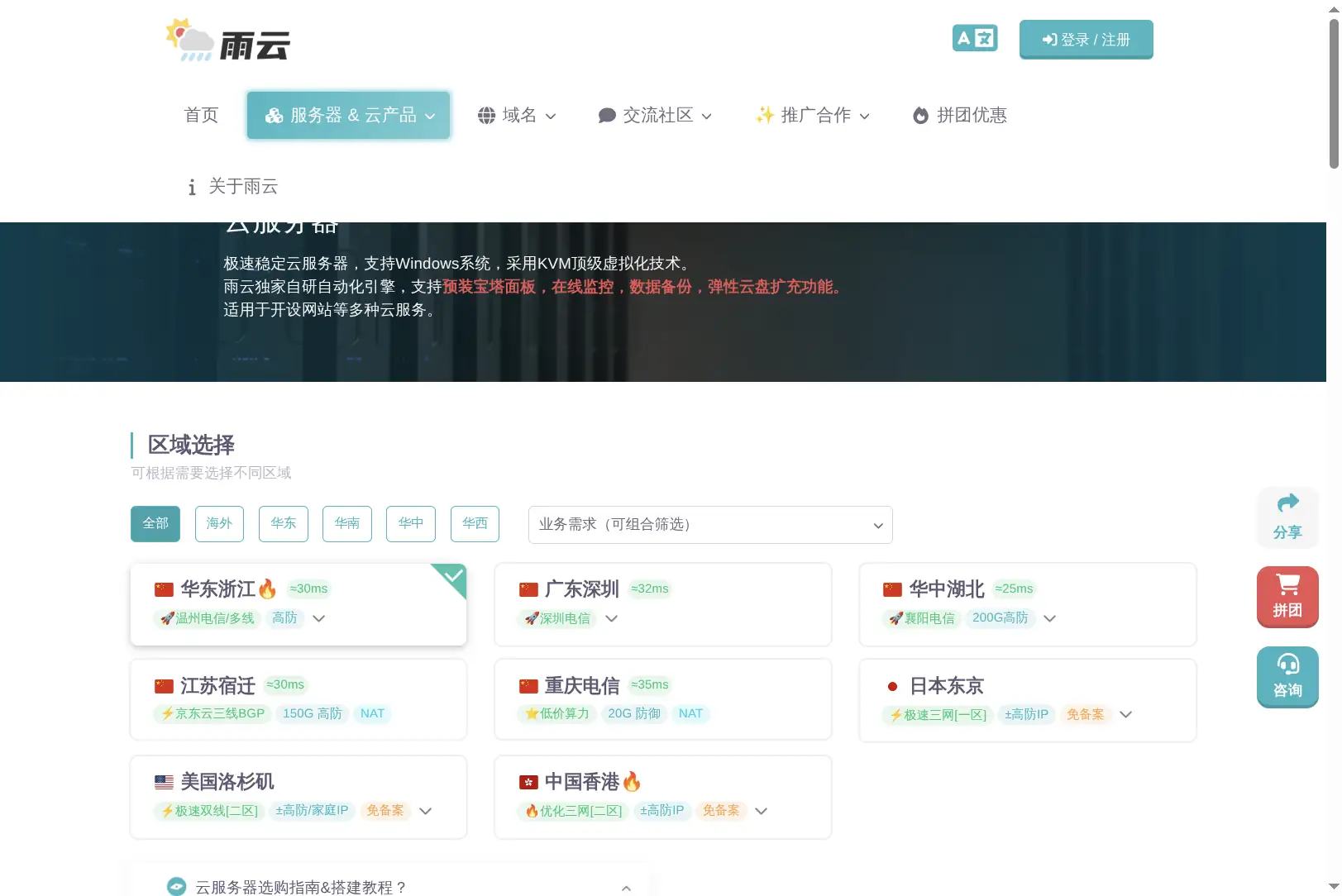Choose the 江苏宿迁 region card
The width and height of the screenshot is (1342, 896).
coord(298,699)
